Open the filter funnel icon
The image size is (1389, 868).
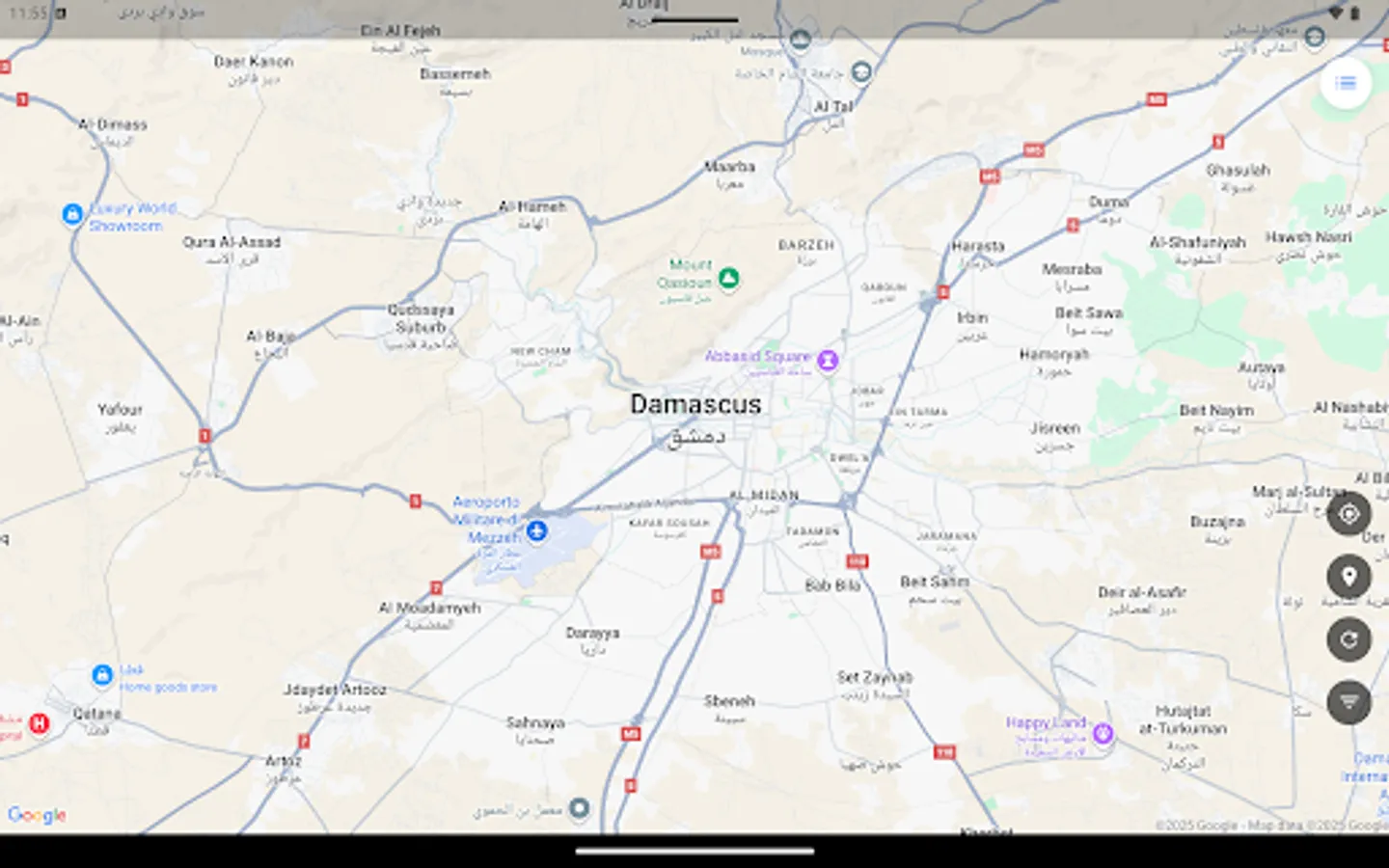pos(1348,702)
